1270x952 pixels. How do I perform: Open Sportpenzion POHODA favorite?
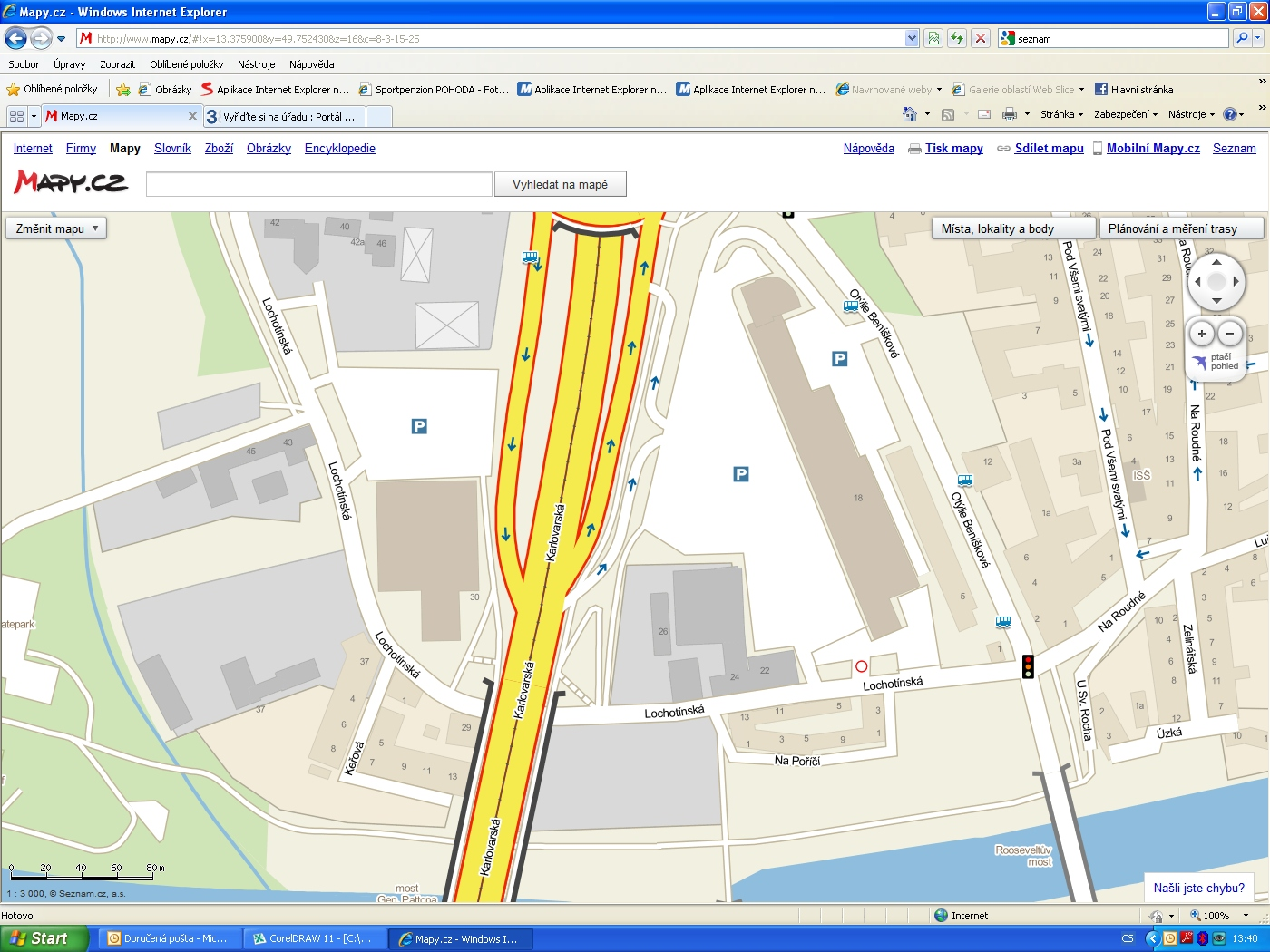pyautogui.click(x=434, y=89)
